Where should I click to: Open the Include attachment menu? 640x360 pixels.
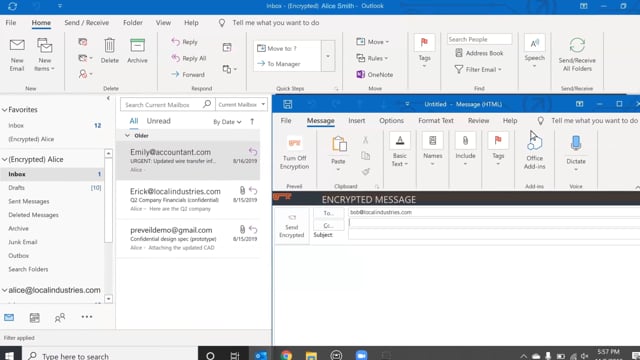tap(465, 150)
